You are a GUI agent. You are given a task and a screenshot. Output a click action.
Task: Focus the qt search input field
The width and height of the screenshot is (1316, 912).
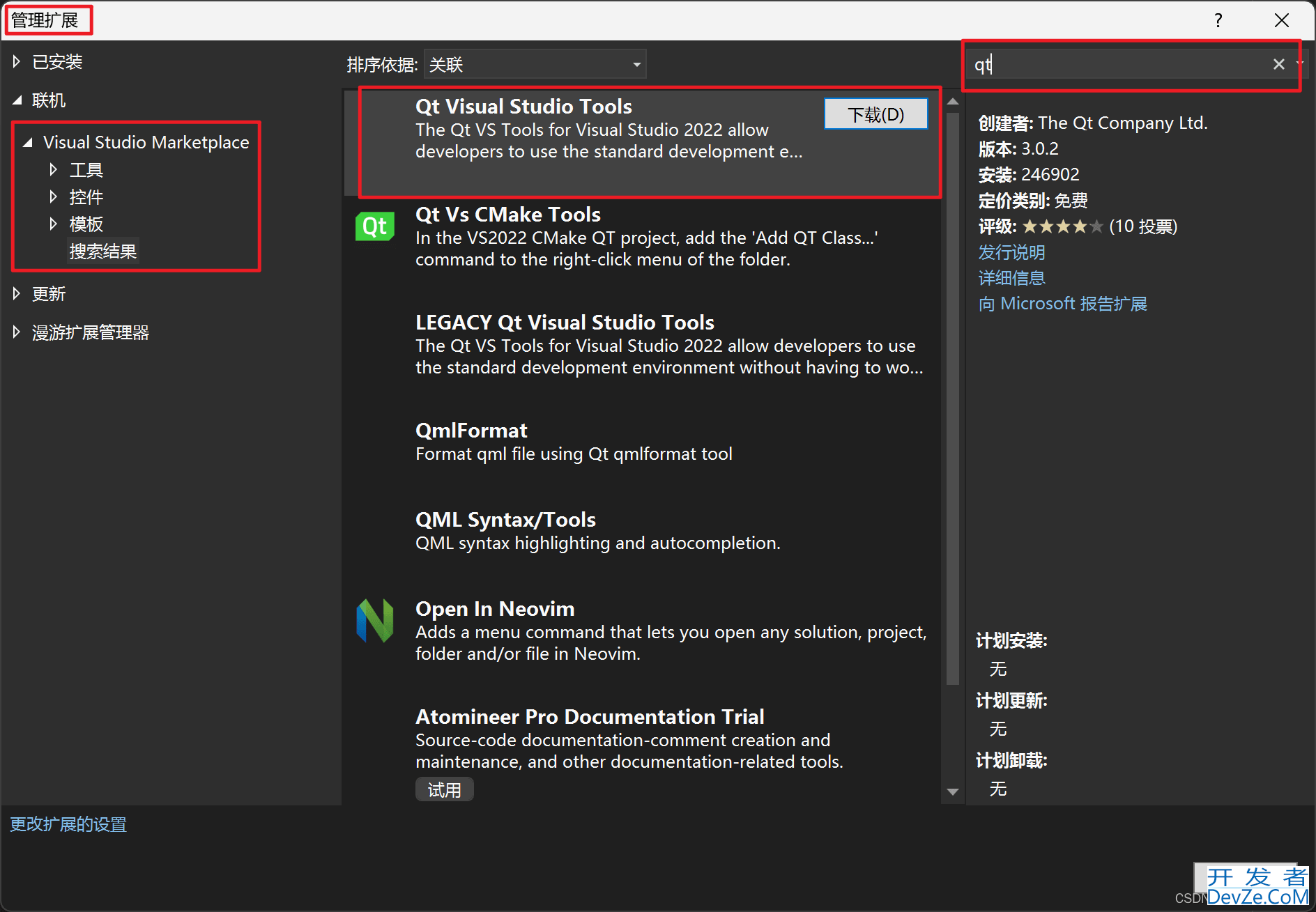(1119, 64)
